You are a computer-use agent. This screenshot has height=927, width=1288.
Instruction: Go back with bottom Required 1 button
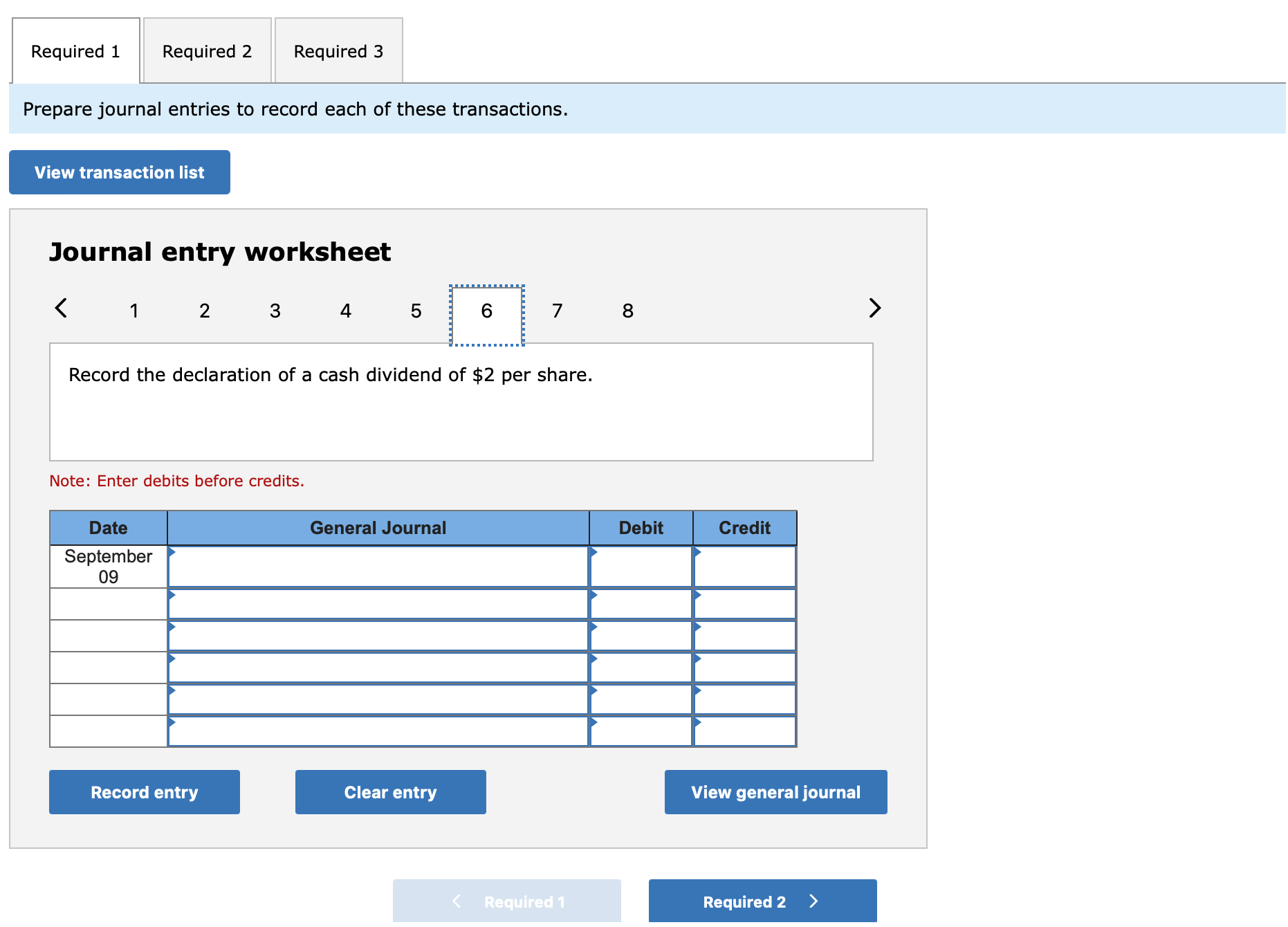click(507, 901)
